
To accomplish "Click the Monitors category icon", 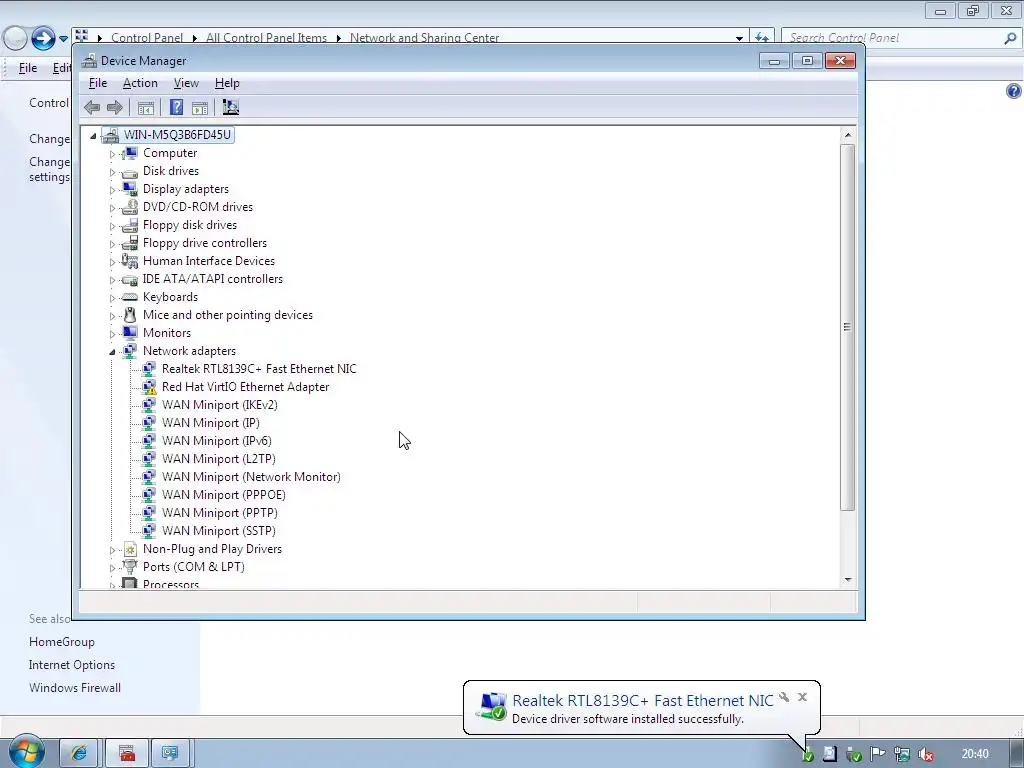I will click(x=130, y=333).
